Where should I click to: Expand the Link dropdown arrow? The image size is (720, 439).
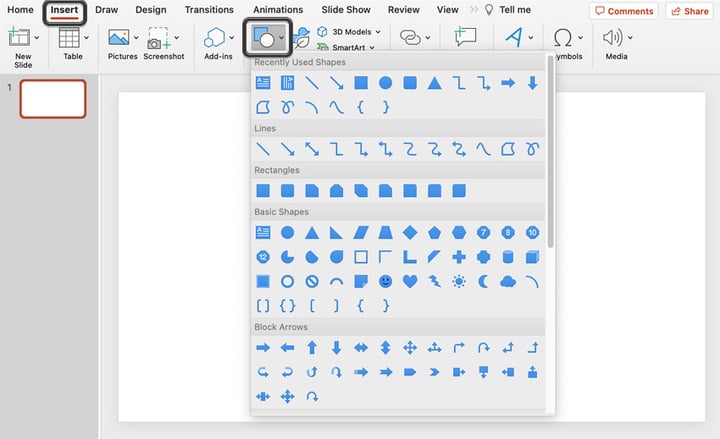[x=428, y=38]
